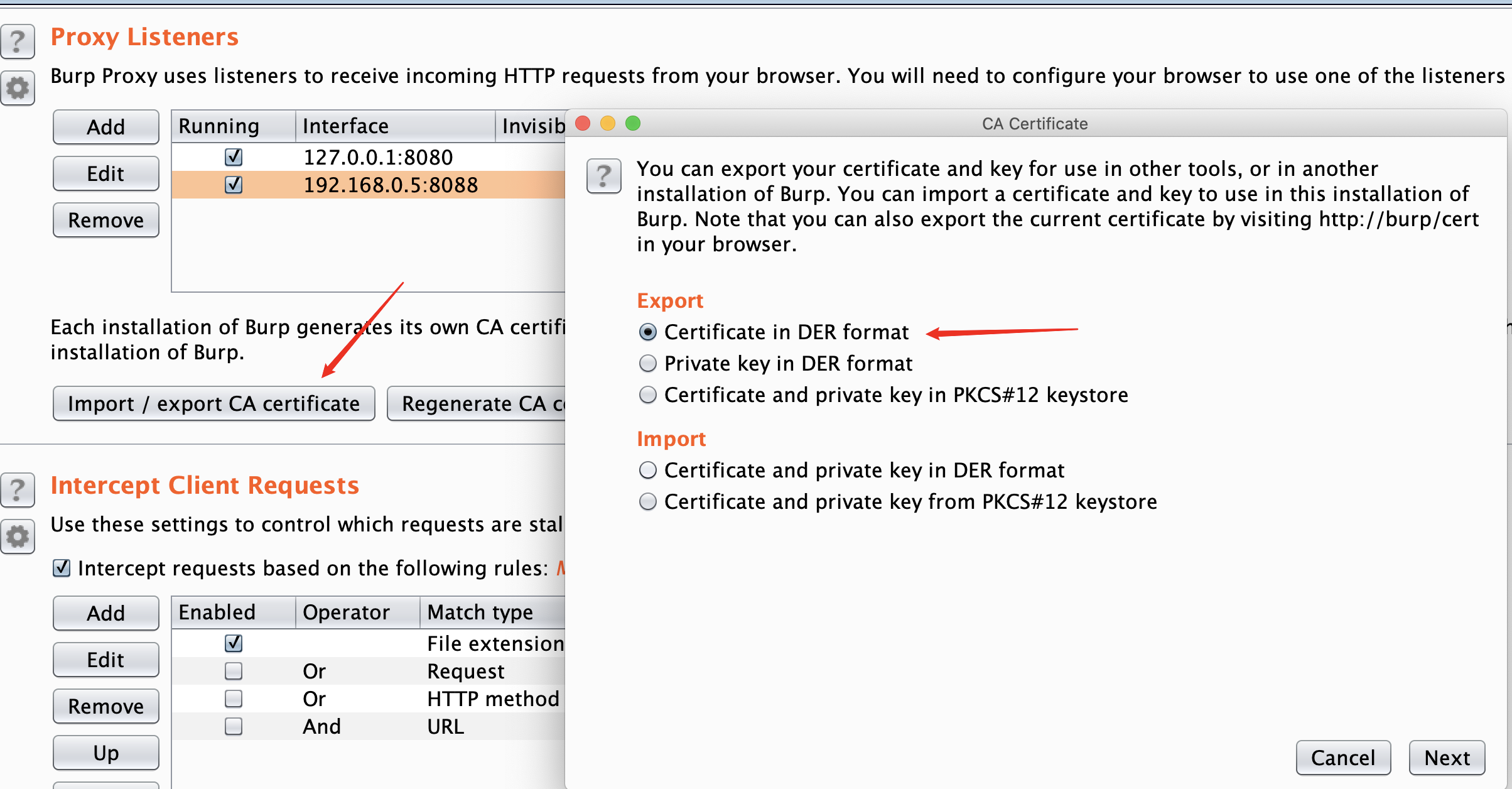Open Proxy Listeners help icon
This screenshot has width=1512, height=789.
[x=18, y=41]
